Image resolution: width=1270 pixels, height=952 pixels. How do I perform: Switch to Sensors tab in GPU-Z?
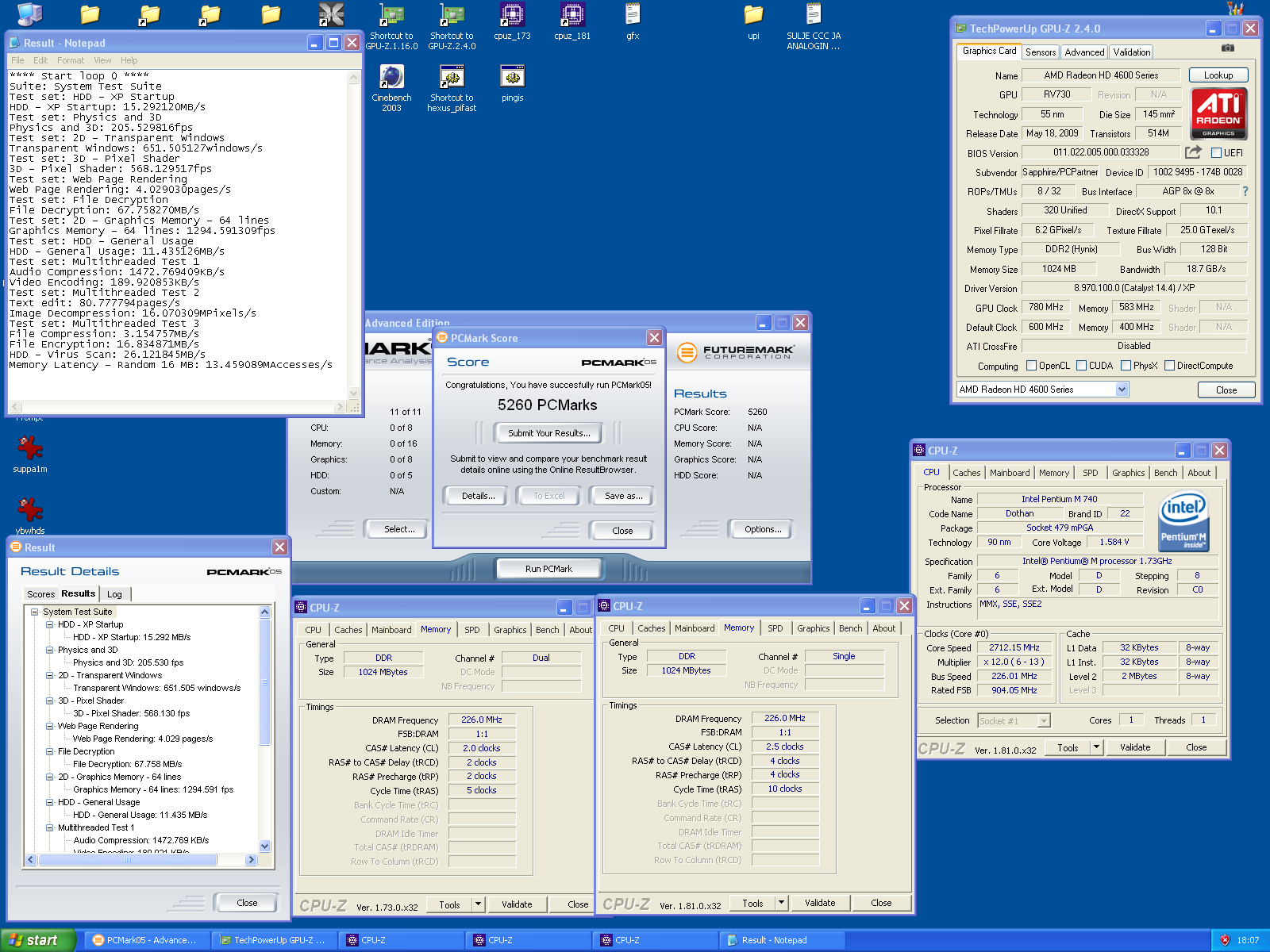pyautogui.click(x=1040, y=52)
